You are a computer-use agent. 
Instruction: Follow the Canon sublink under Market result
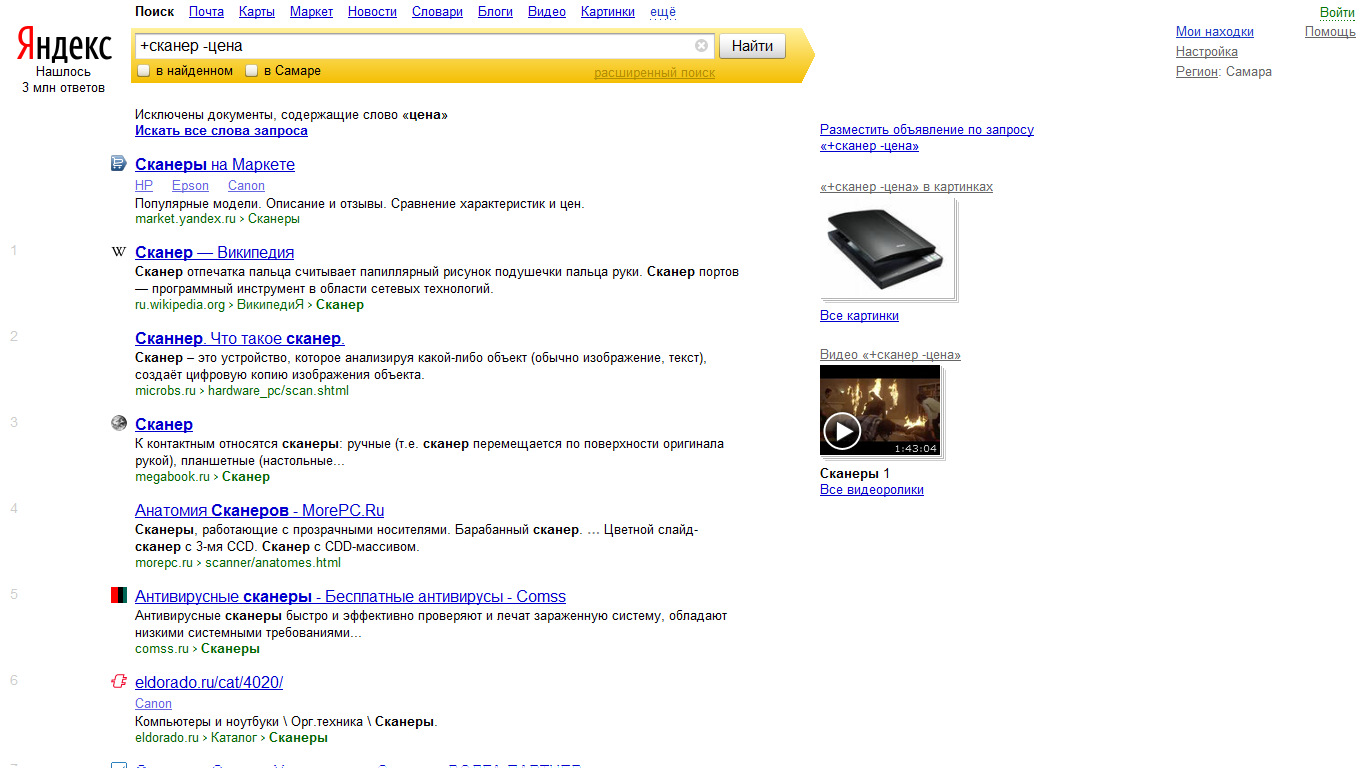(246, 186)
